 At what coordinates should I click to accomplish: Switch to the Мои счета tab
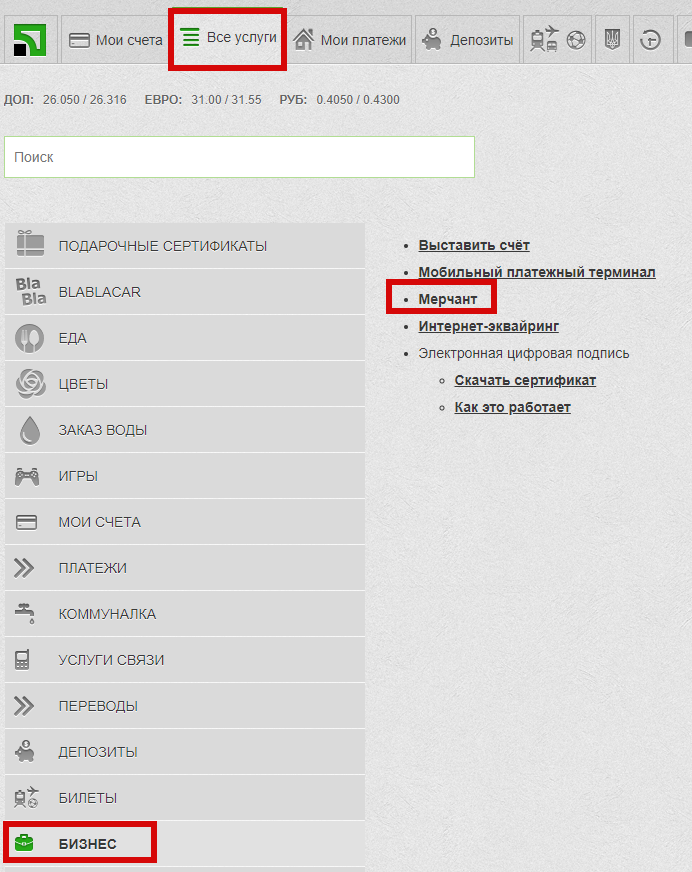[115, 40]
